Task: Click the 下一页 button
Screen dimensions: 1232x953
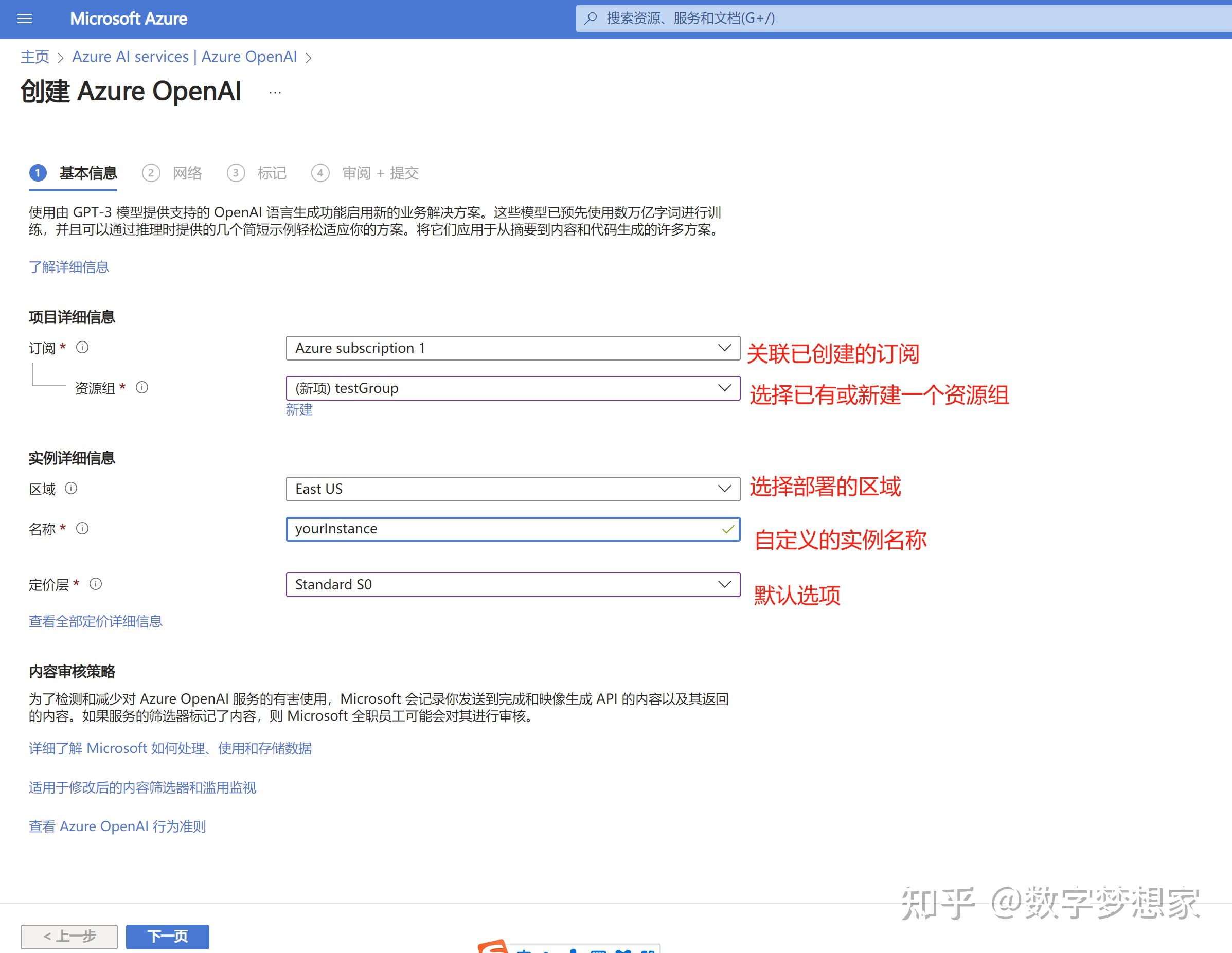Action: pos(167,936)
